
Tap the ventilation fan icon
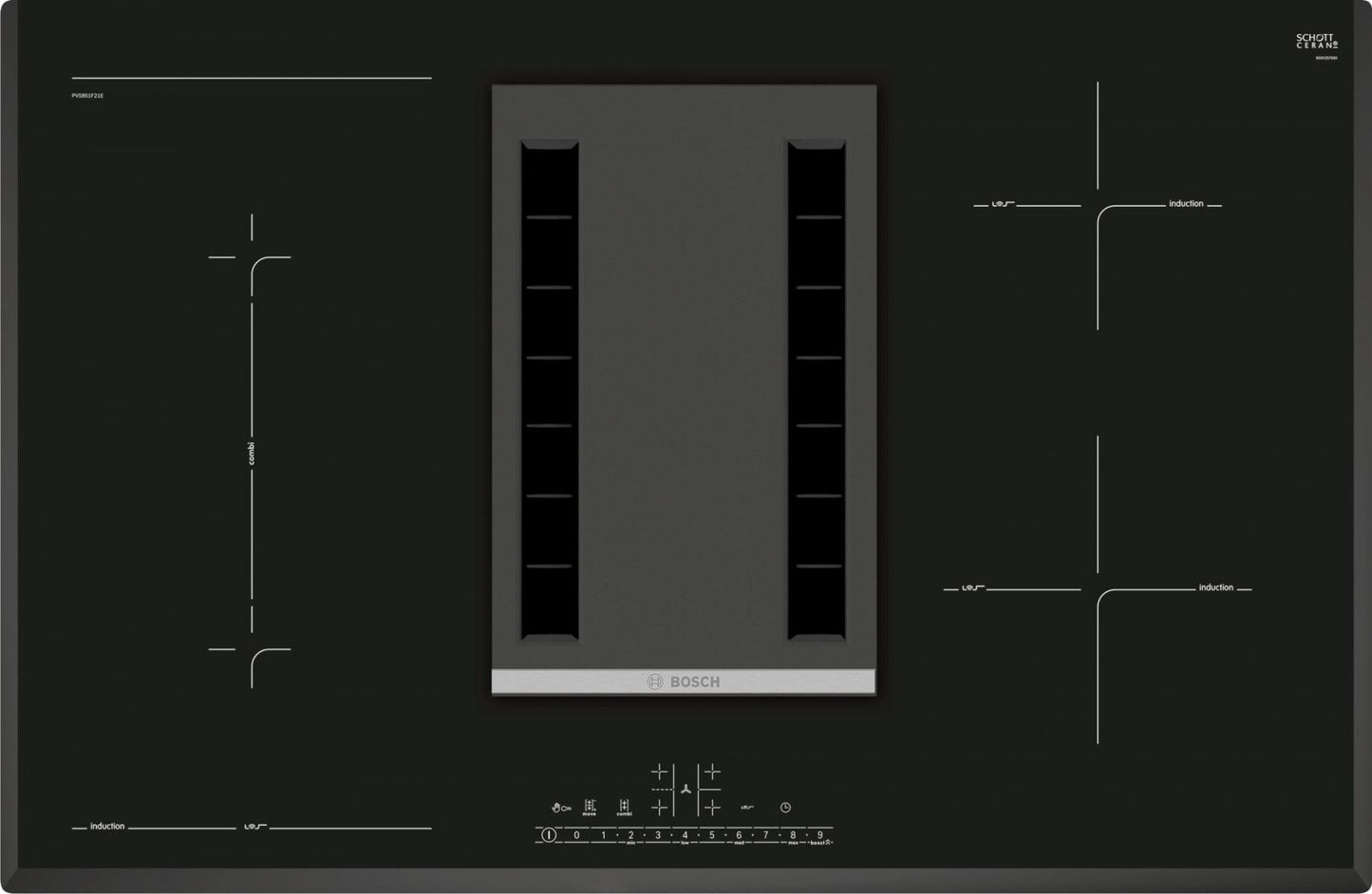[x=686, y=789]
